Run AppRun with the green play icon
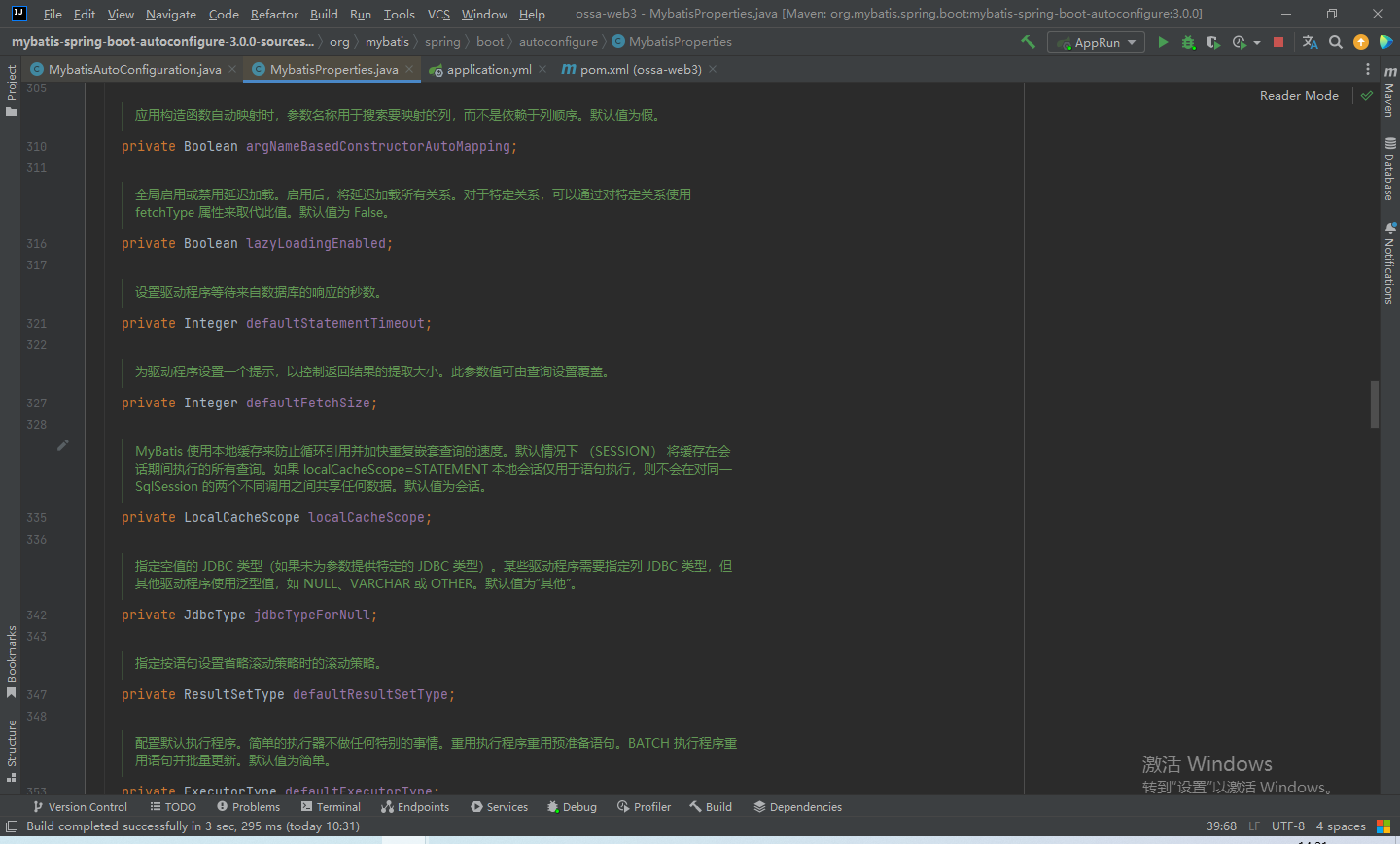Screen dimensions: 1400x844 click(x=1163, y=42)
